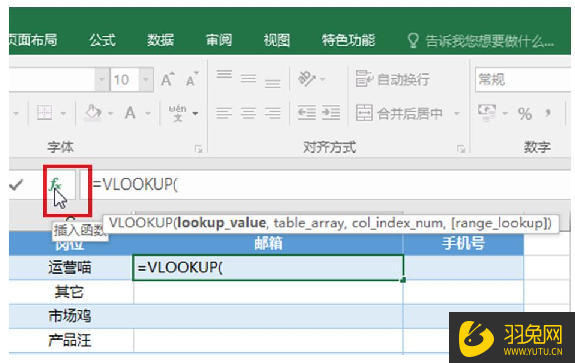Increase font size with larger A icon
This screenshot has height=363, width=575.
coord(168,79)
